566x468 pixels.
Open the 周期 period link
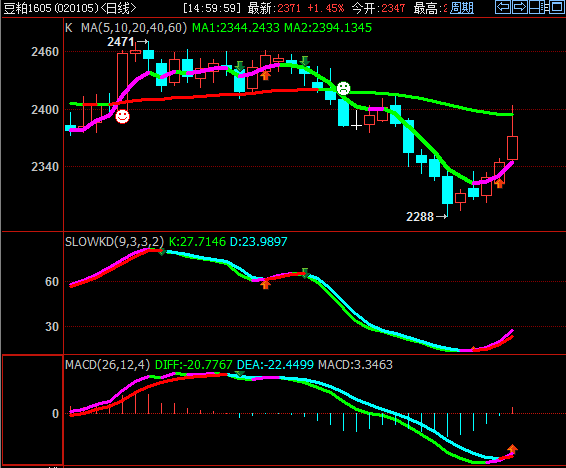pyautogui.click(x=462, y=8)
